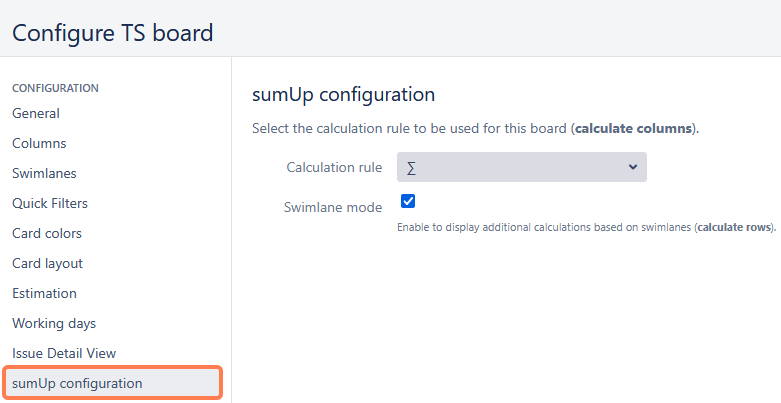Click the Configure TS board title
Screen dimensions: 781x403
[x=113, y=32]
